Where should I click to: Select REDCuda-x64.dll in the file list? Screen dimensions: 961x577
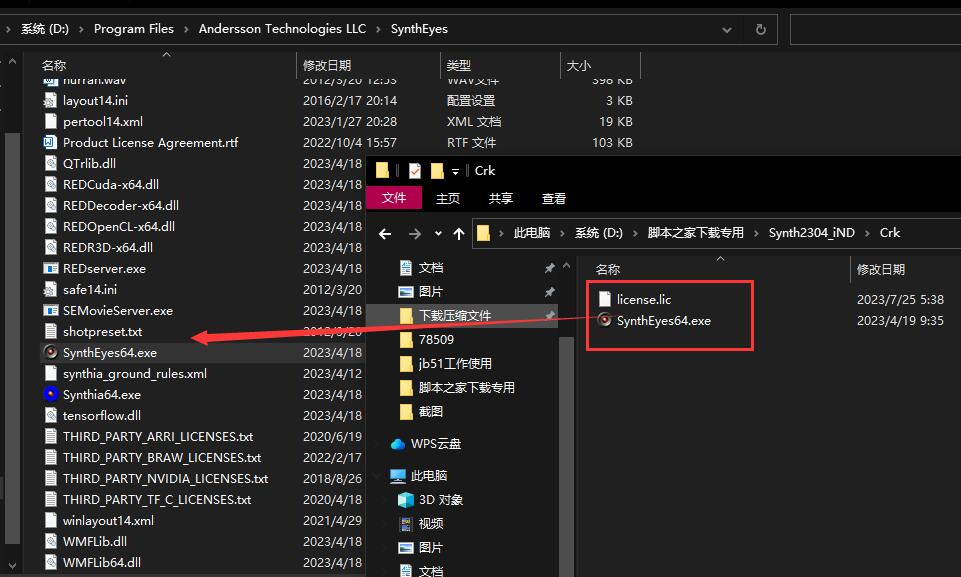tap(110, 185)
